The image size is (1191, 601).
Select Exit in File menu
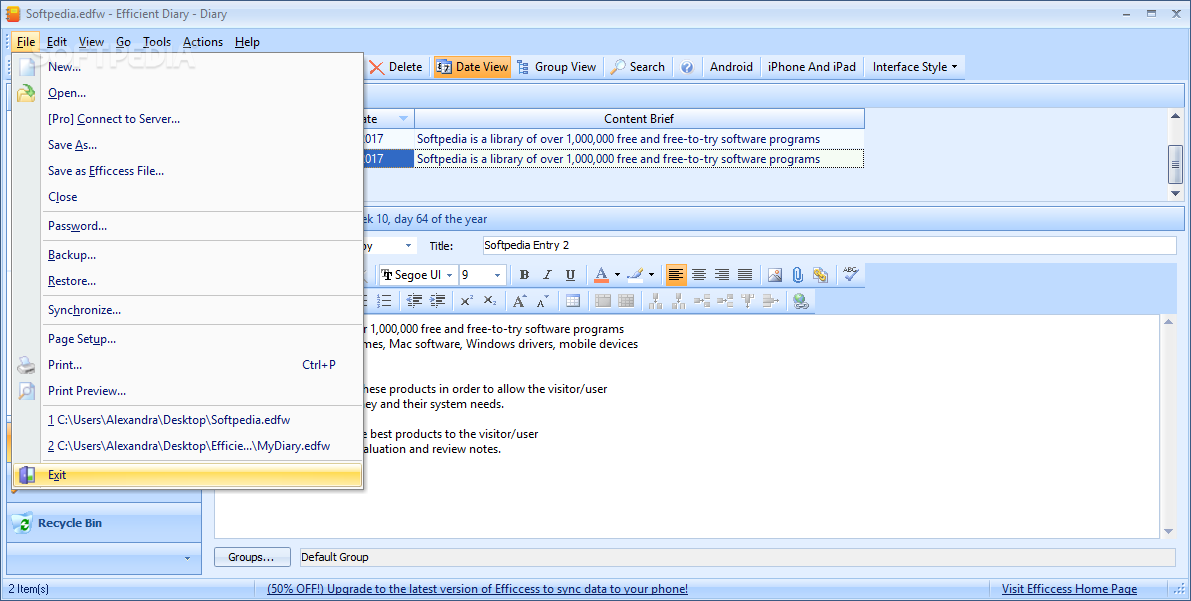point(187,475)
